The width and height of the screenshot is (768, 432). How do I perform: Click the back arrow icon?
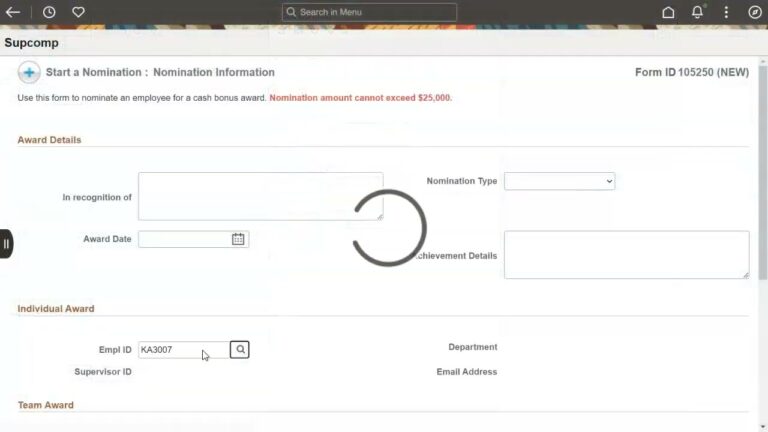[13, 12]
